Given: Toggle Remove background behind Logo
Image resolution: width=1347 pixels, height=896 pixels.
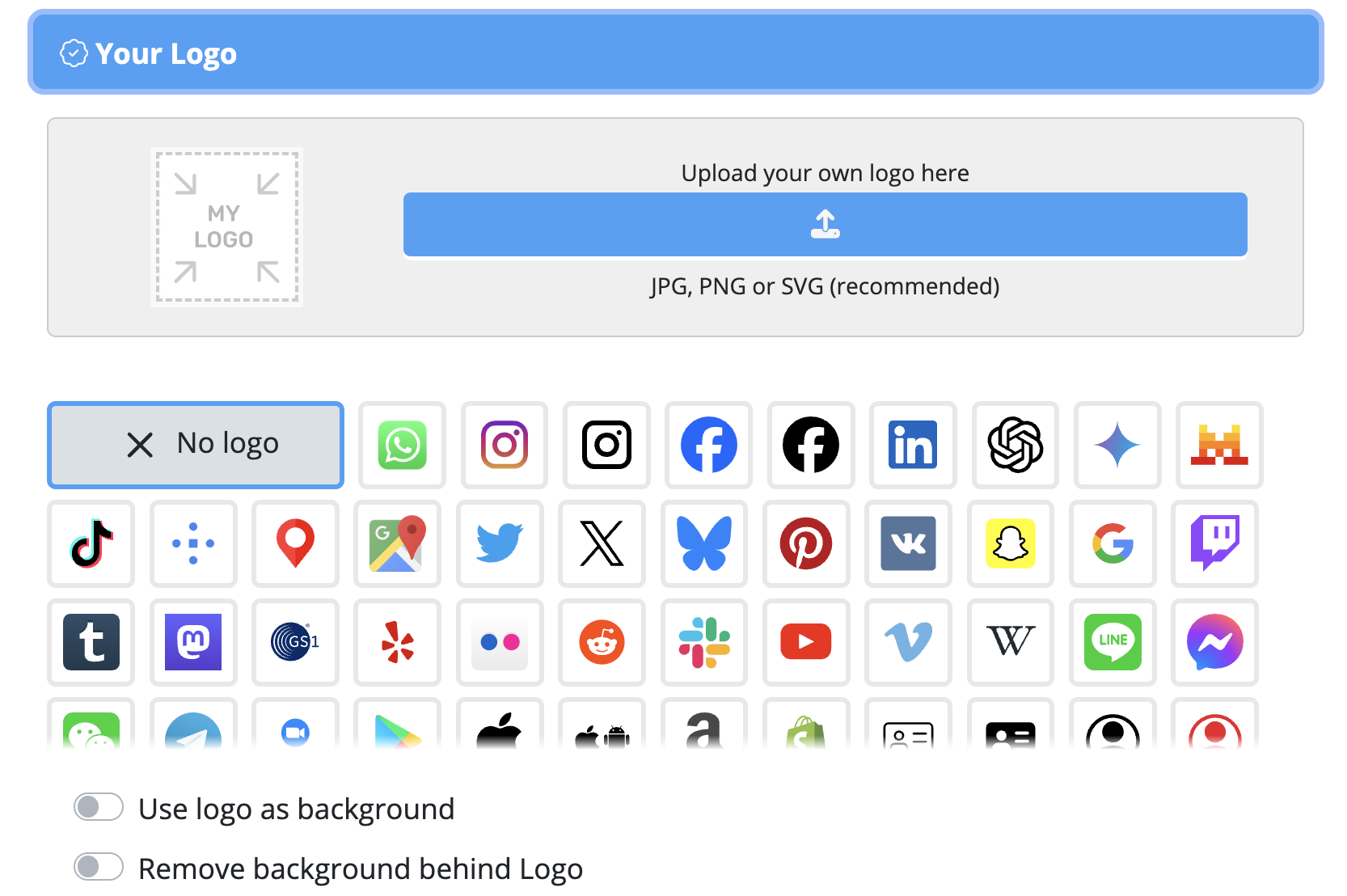Looking at the screenshot, I should point(99,867).
